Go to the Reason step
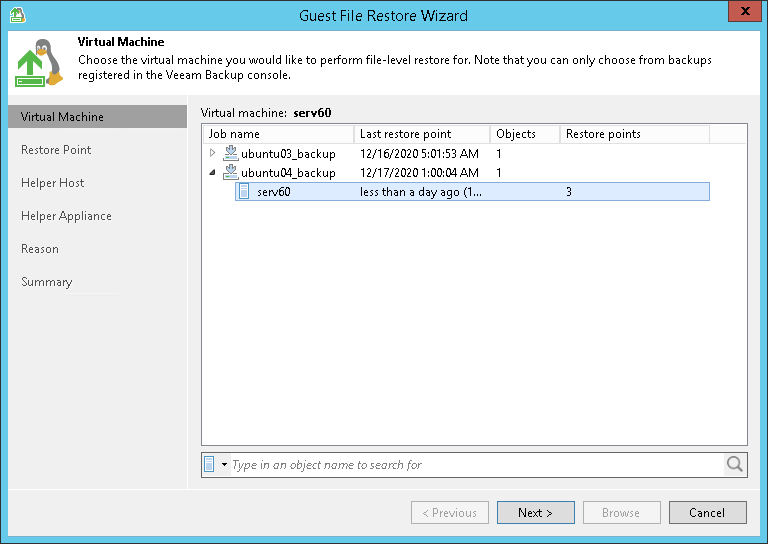This screenshot has width=768, height=544. click(x=40, y=249)
